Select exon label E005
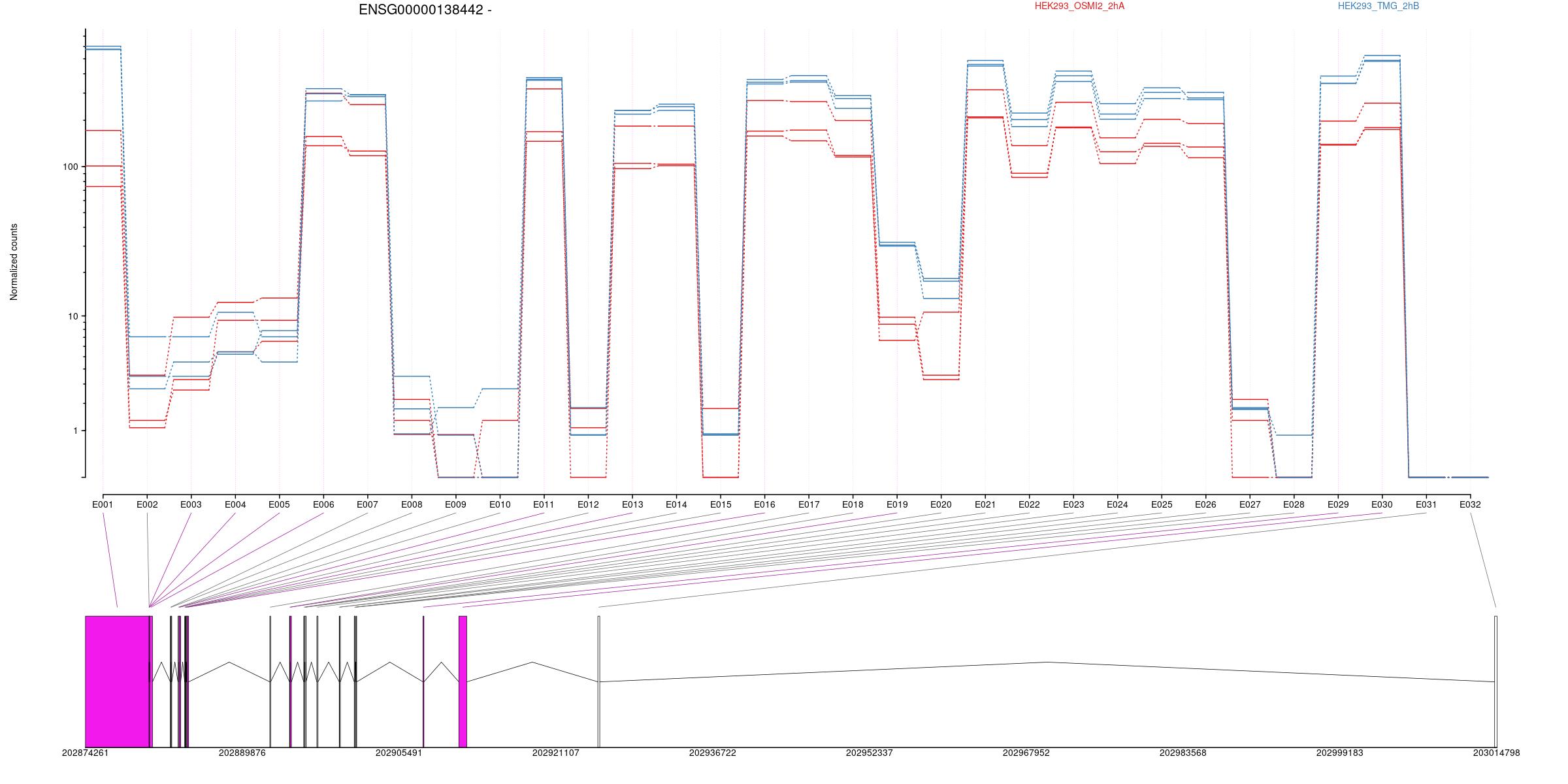The width and height of the screenshot is (1568, 784). pyautogui.click(x=279, y=504)
